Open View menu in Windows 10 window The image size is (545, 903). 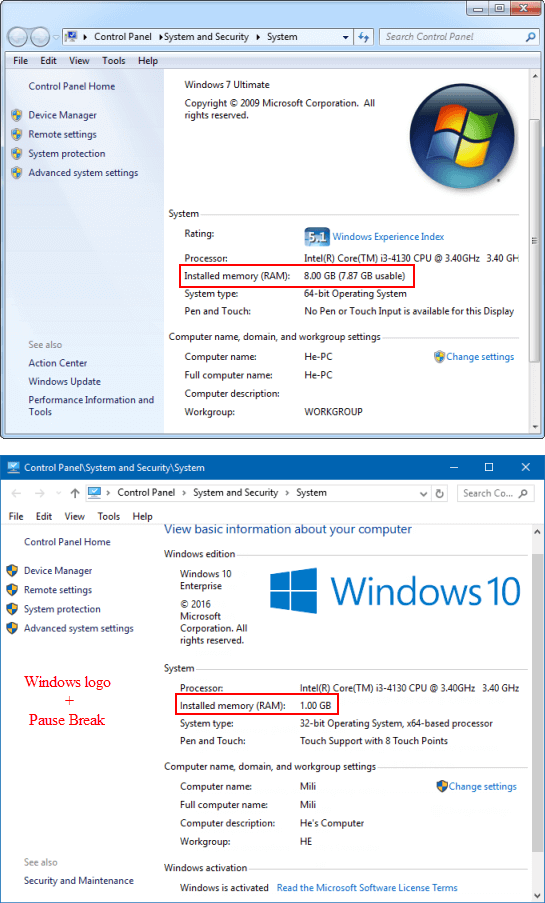tap(74, 517)
